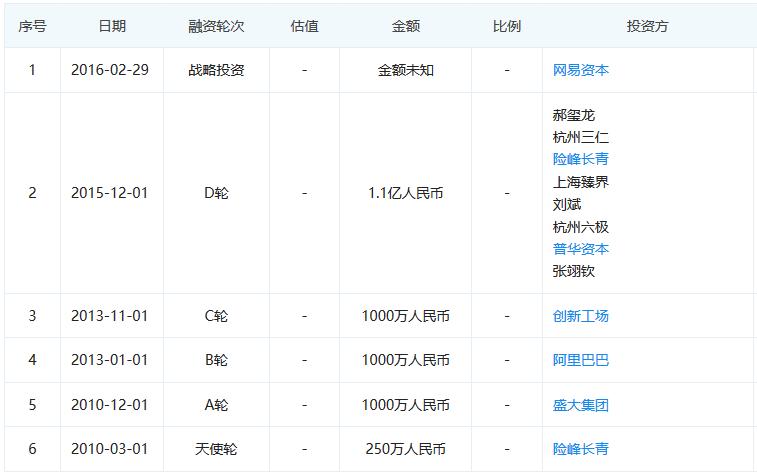The width and height of the screenshot is (757, 476).
Task: Open the 网易资本 investor link
Action: click(x=580, y=70)
